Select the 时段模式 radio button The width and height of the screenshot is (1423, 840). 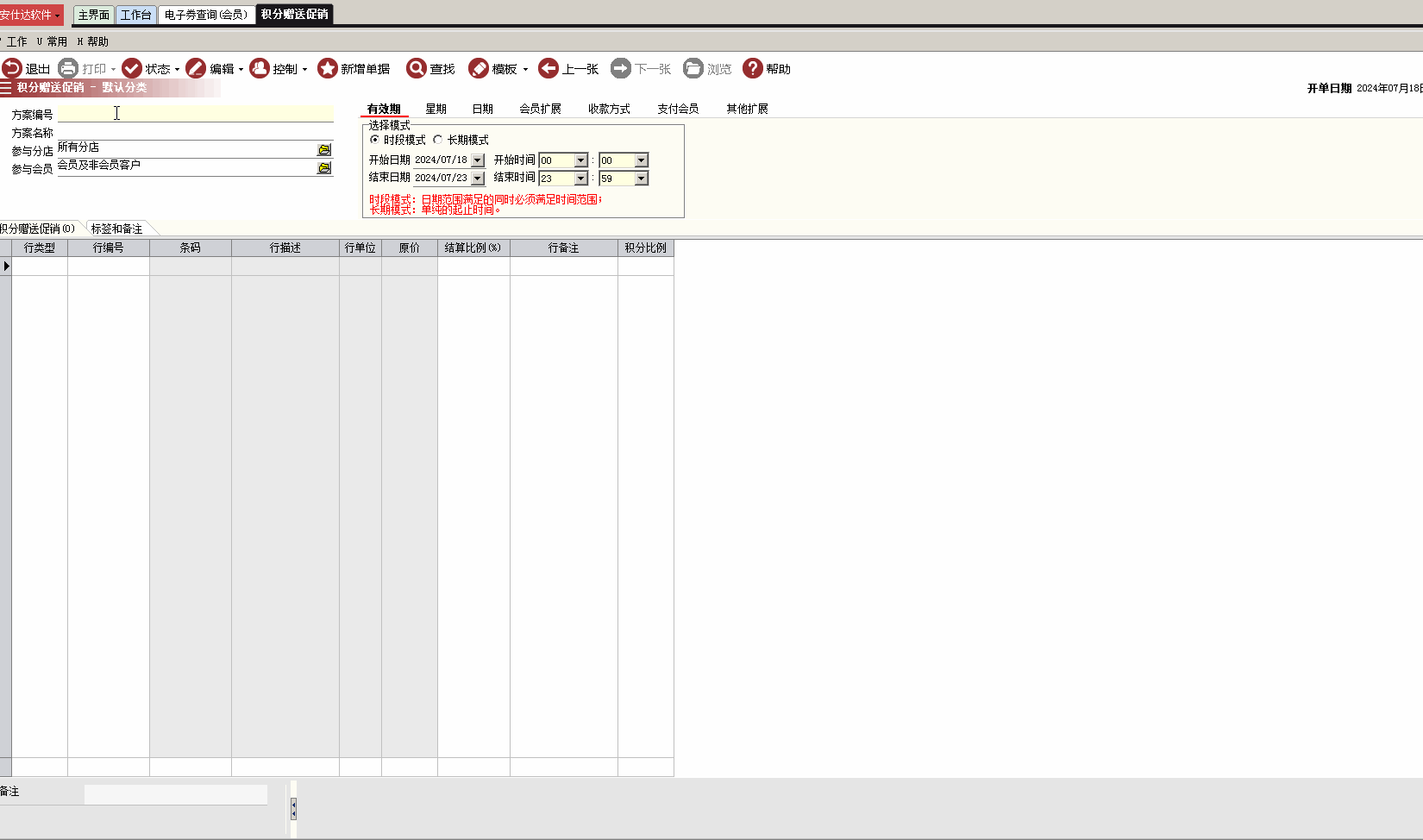click(x=374, y=140)
